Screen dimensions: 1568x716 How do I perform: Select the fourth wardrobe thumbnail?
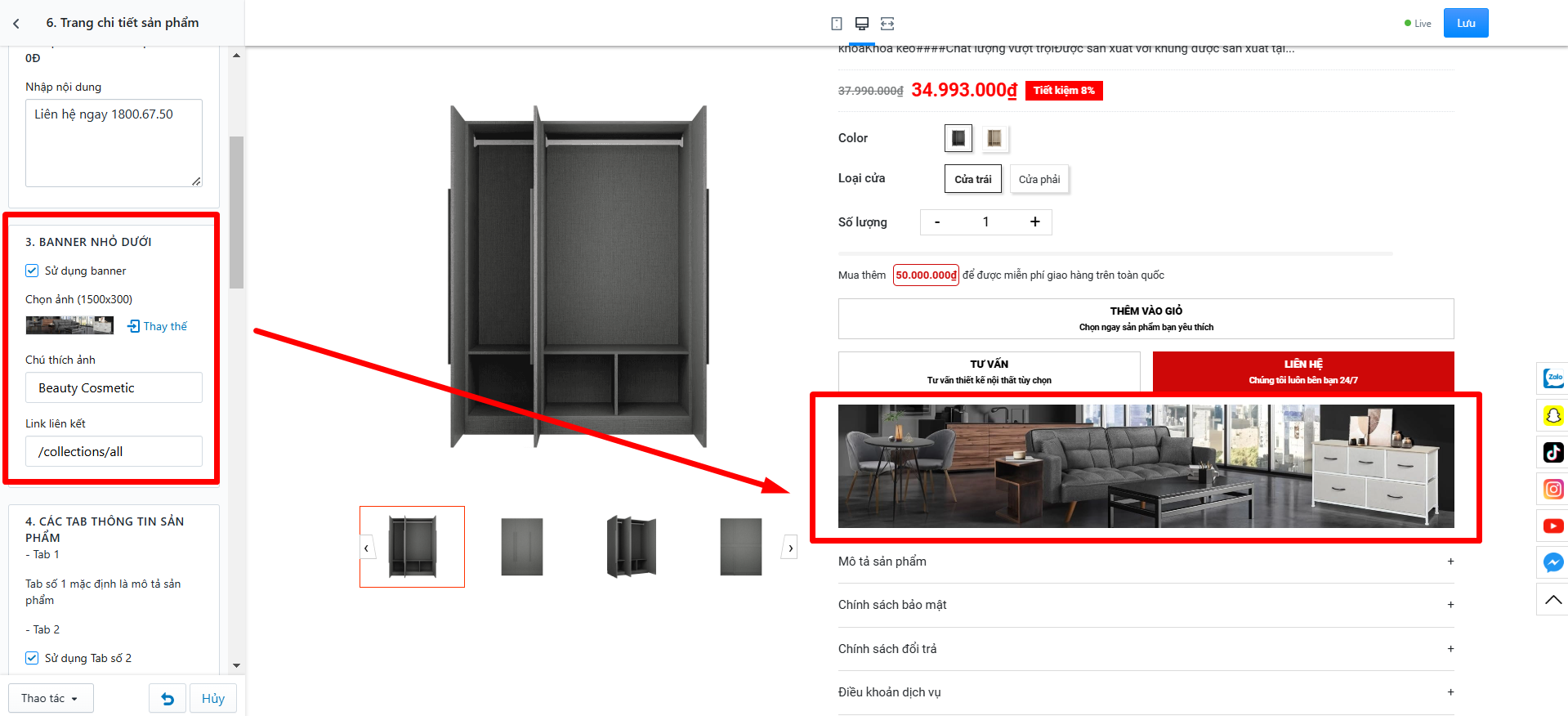tap(740, 547)
